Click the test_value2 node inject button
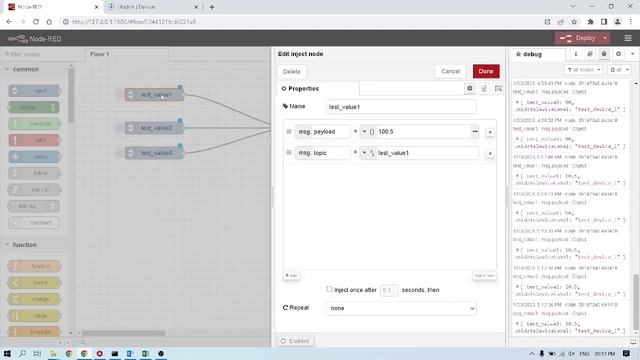 click(120, 128)
